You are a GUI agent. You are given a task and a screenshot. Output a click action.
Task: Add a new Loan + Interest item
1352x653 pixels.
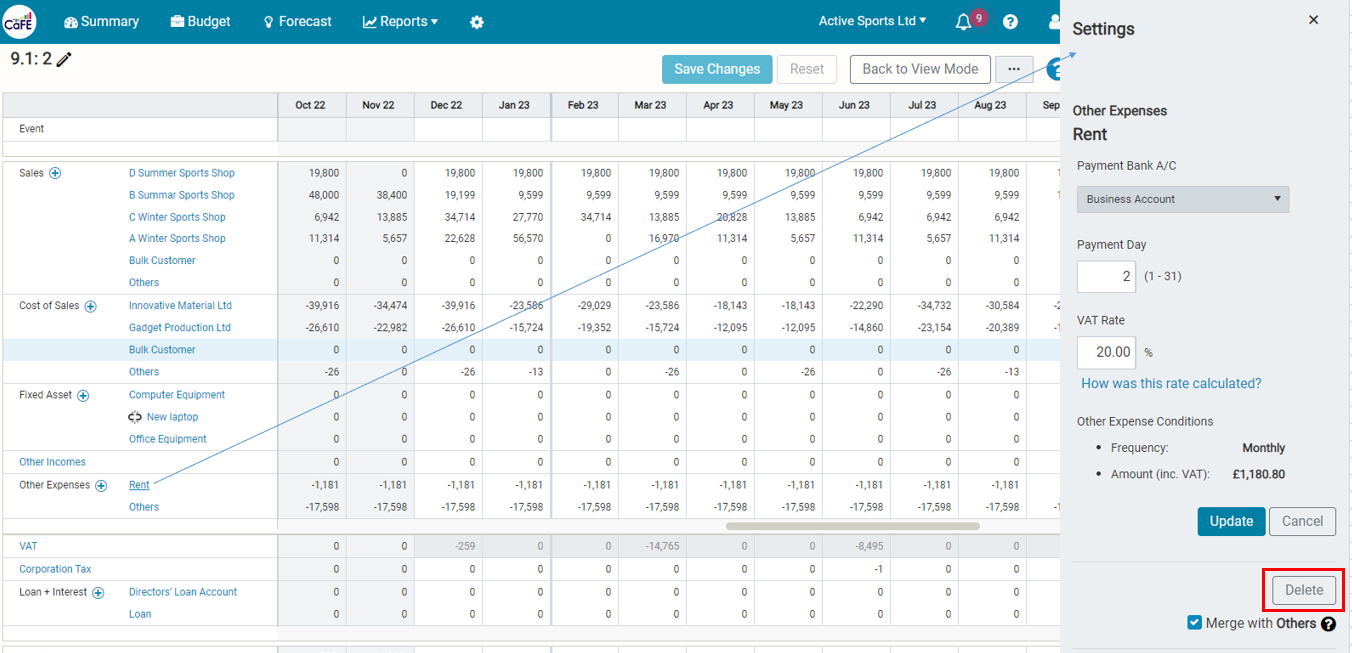coord(98,593)
